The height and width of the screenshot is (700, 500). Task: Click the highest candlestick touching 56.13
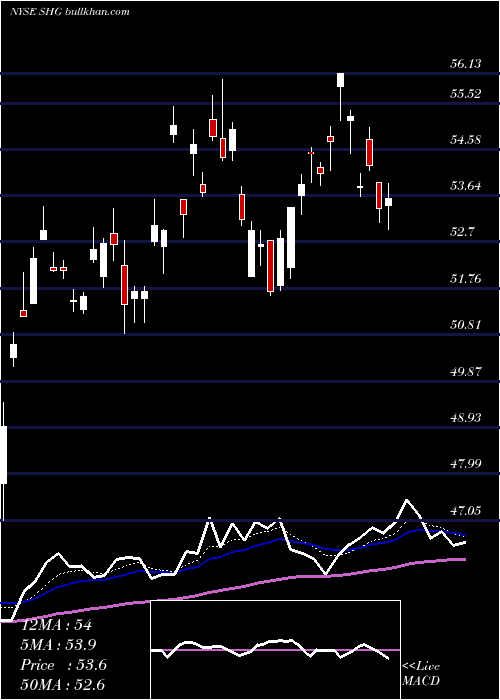[341, 96]
